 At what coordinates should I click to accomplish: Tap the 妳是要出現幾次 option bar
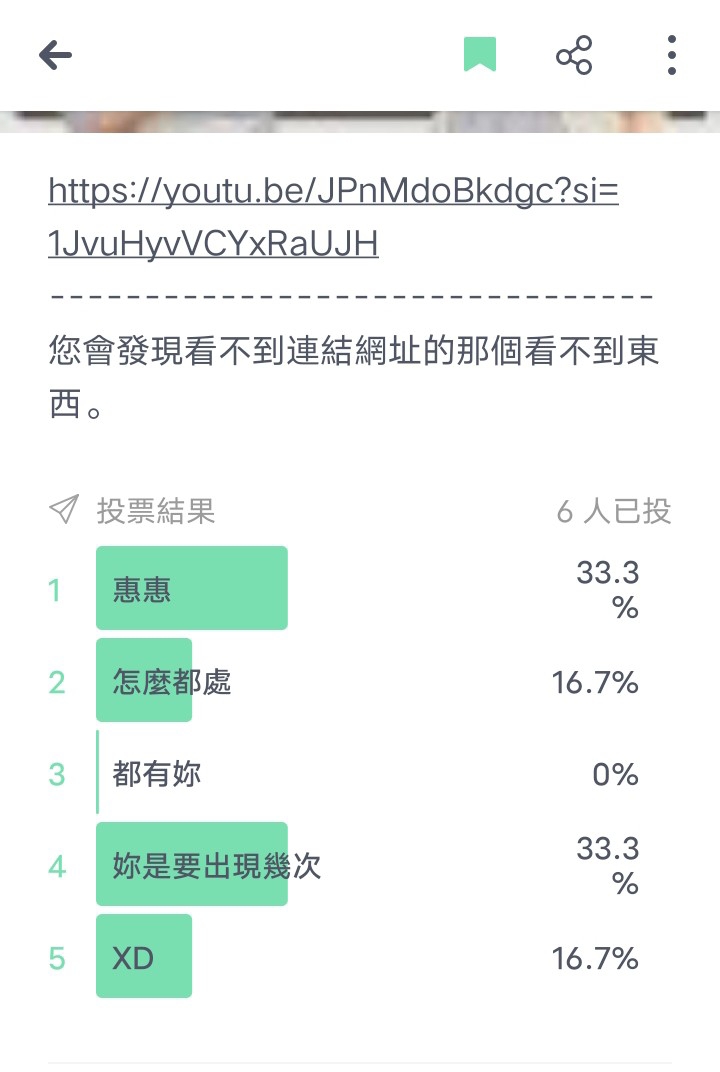(192, 867)
